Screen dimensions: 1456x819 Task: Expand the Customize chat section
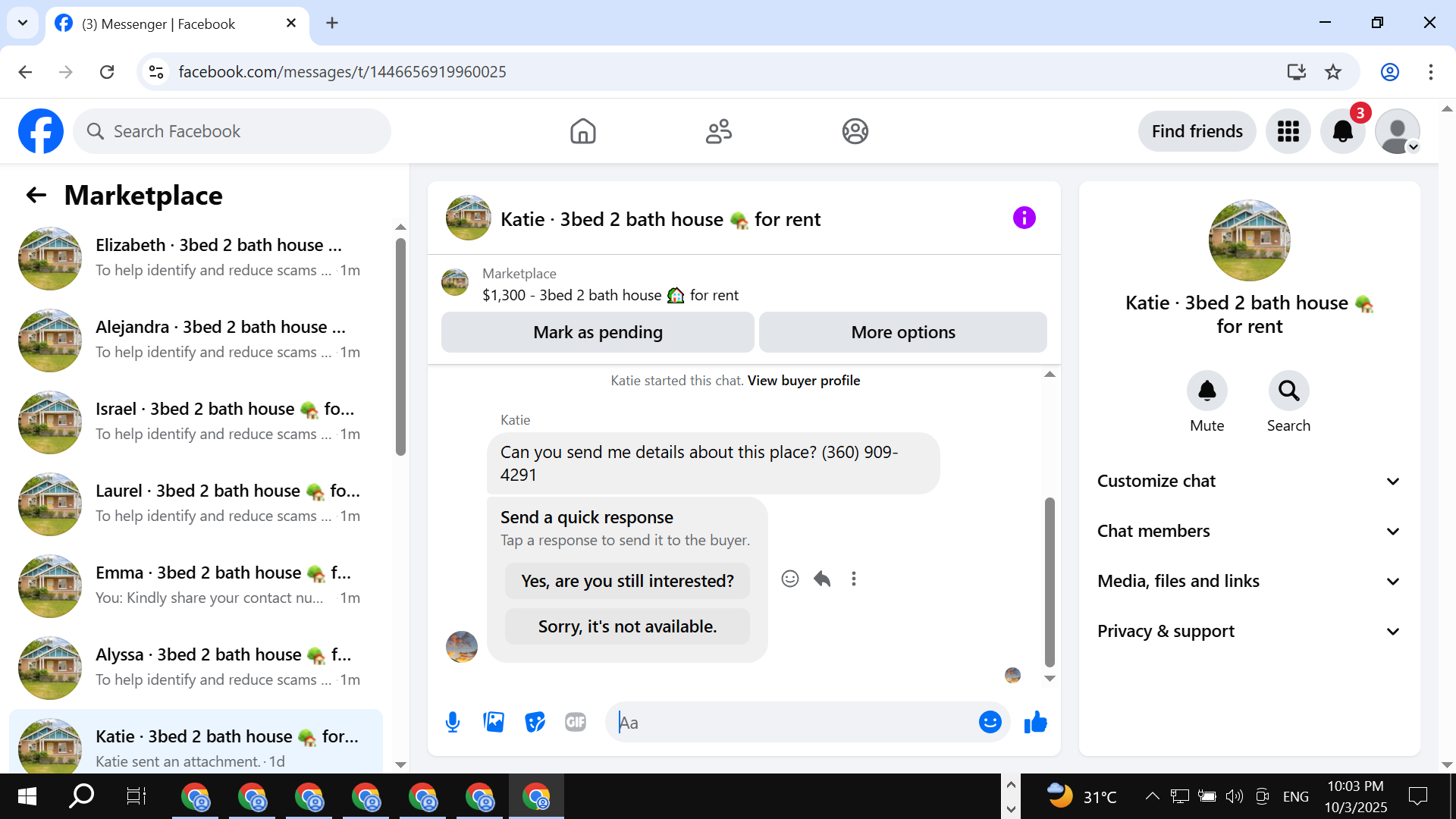[1250, 482]
